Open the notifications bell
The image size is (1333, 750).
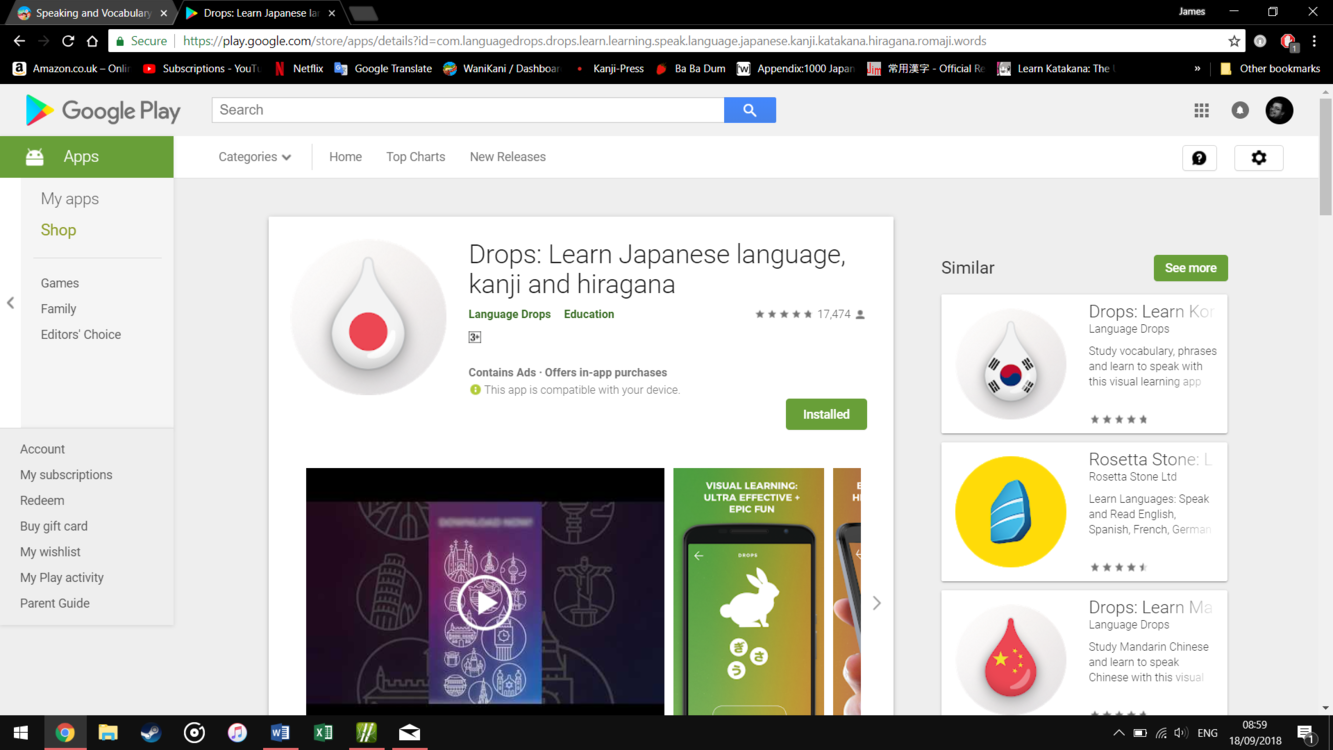coord(1240,111)
